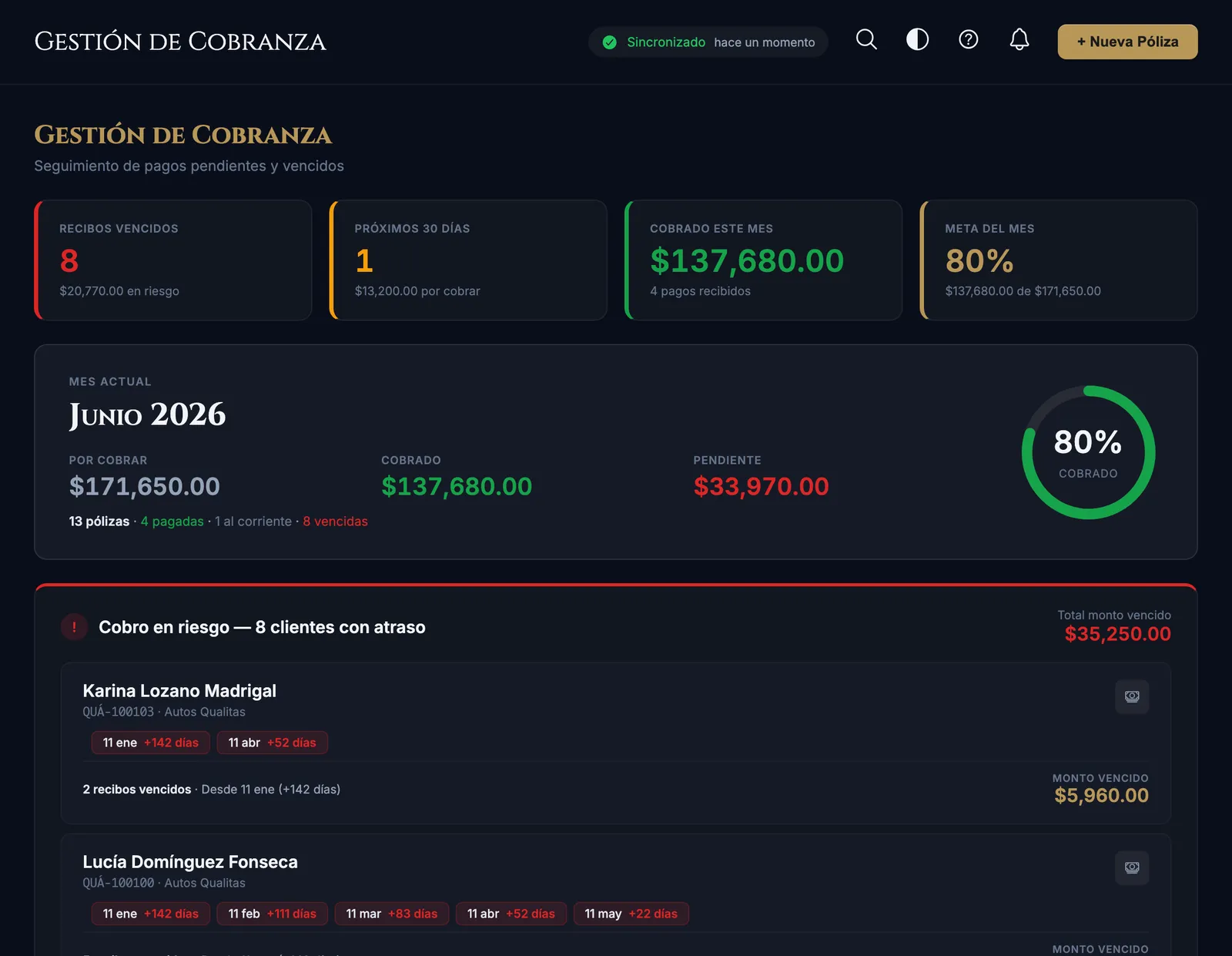Screen dimensions: 1232x956
Task: Click the Por Cobrar $171,650.00 amount
Action: point(144,486)
